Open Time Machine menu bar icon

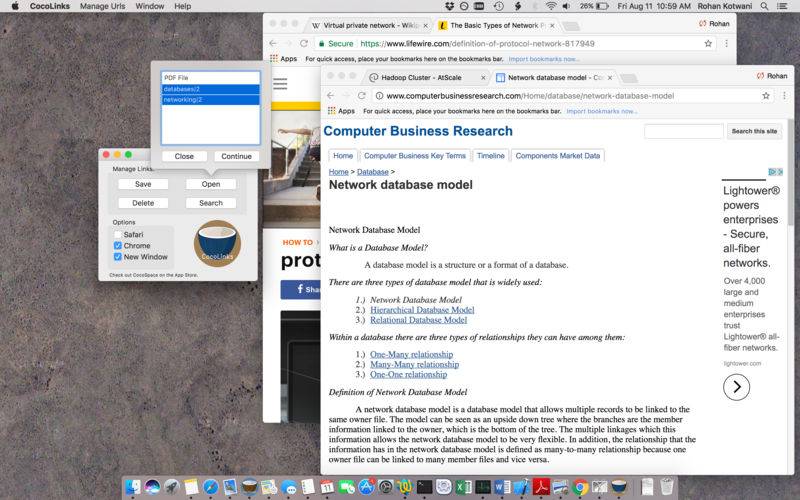pyautogui.click(x=498, y=6)
